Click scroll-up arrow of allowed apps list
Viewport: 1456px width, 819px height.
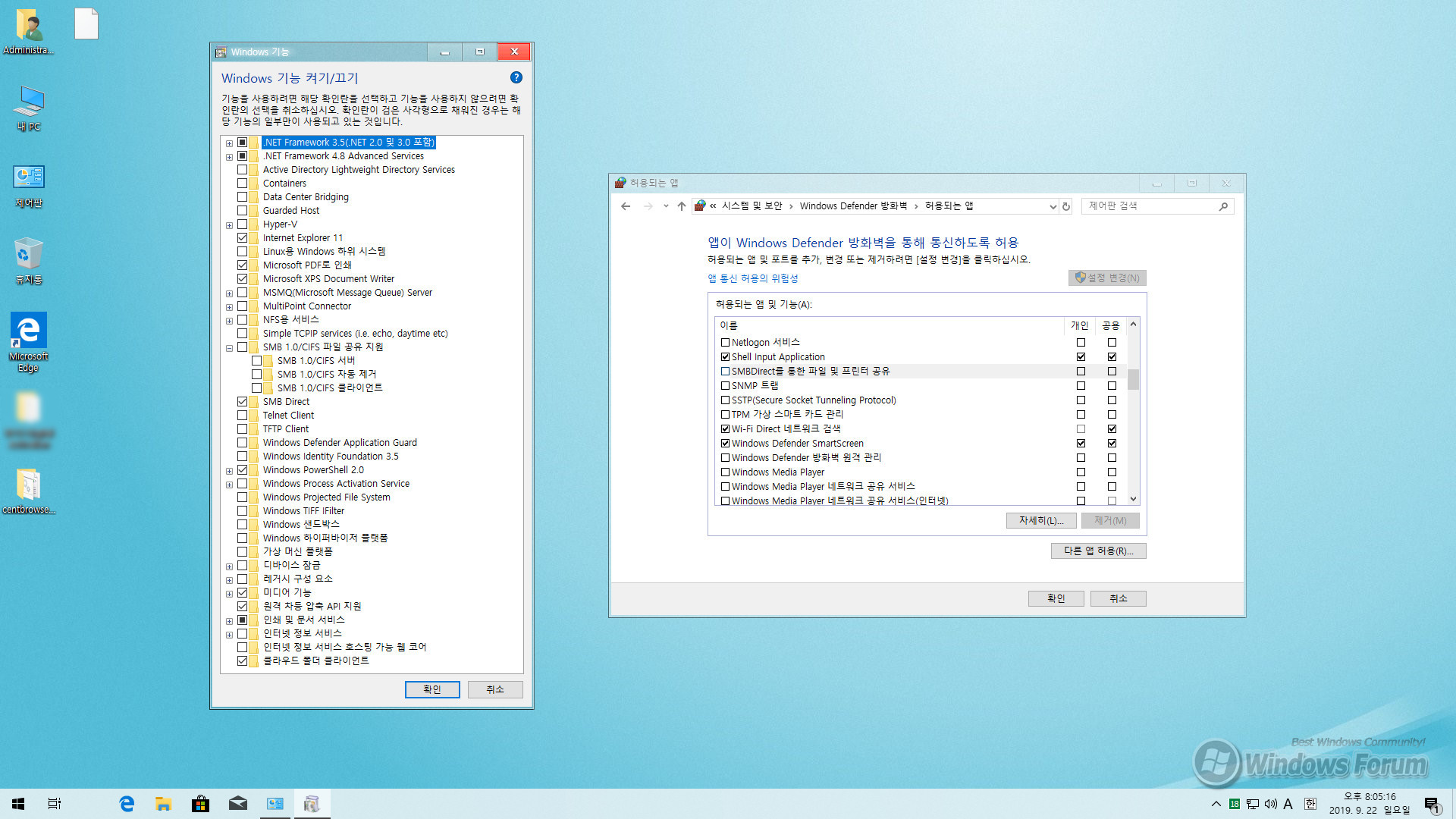1134,325
